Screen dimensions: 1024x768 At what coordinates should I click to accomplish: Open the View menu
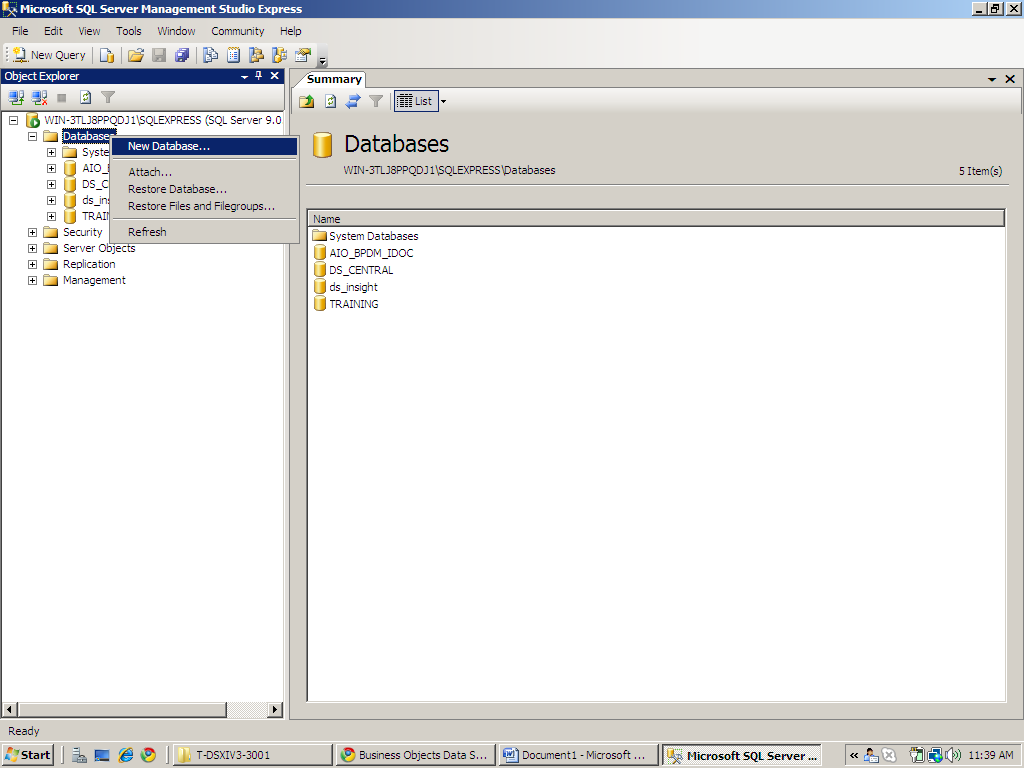[89, 31]
